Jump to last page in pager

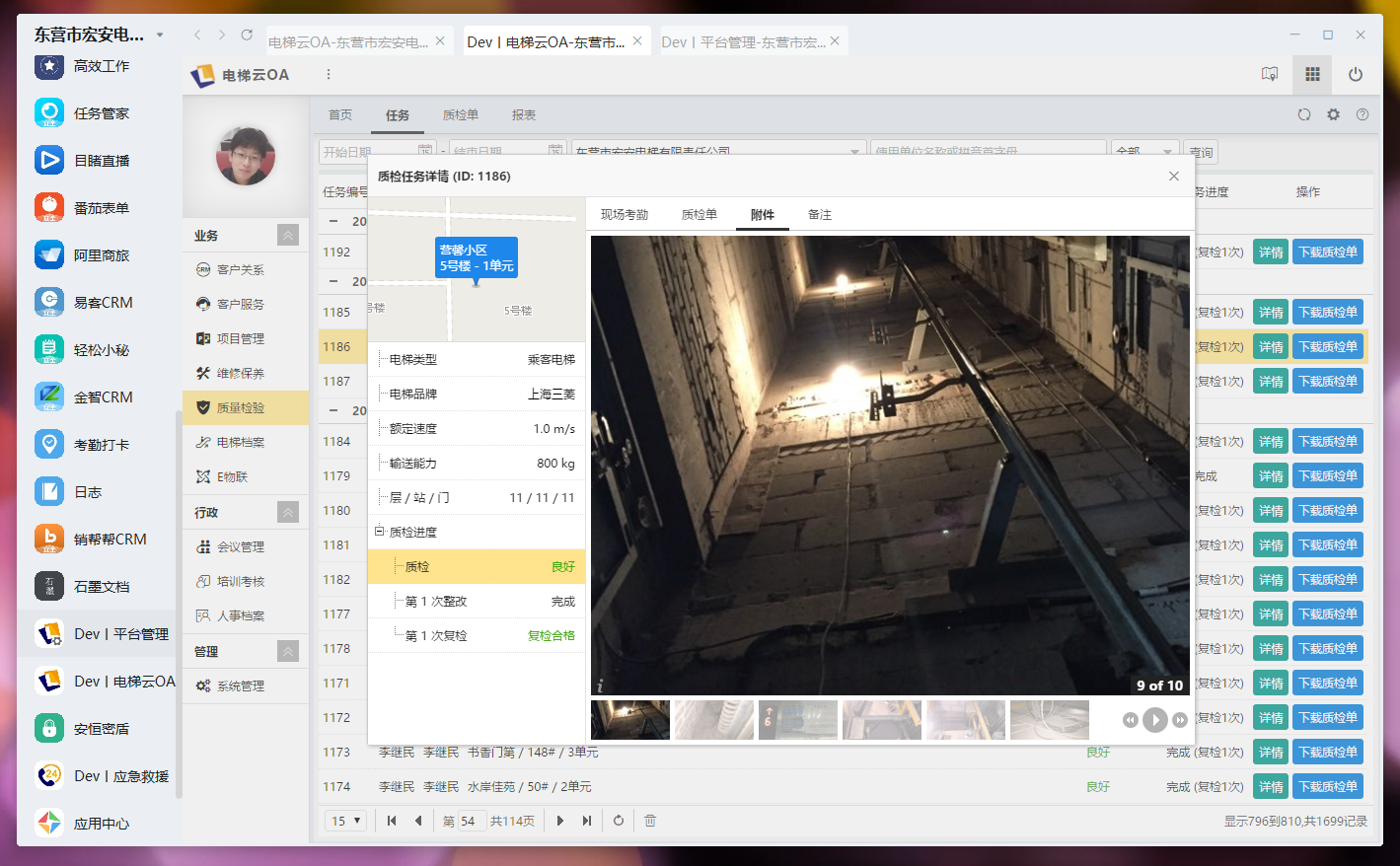tap(587, 821)
